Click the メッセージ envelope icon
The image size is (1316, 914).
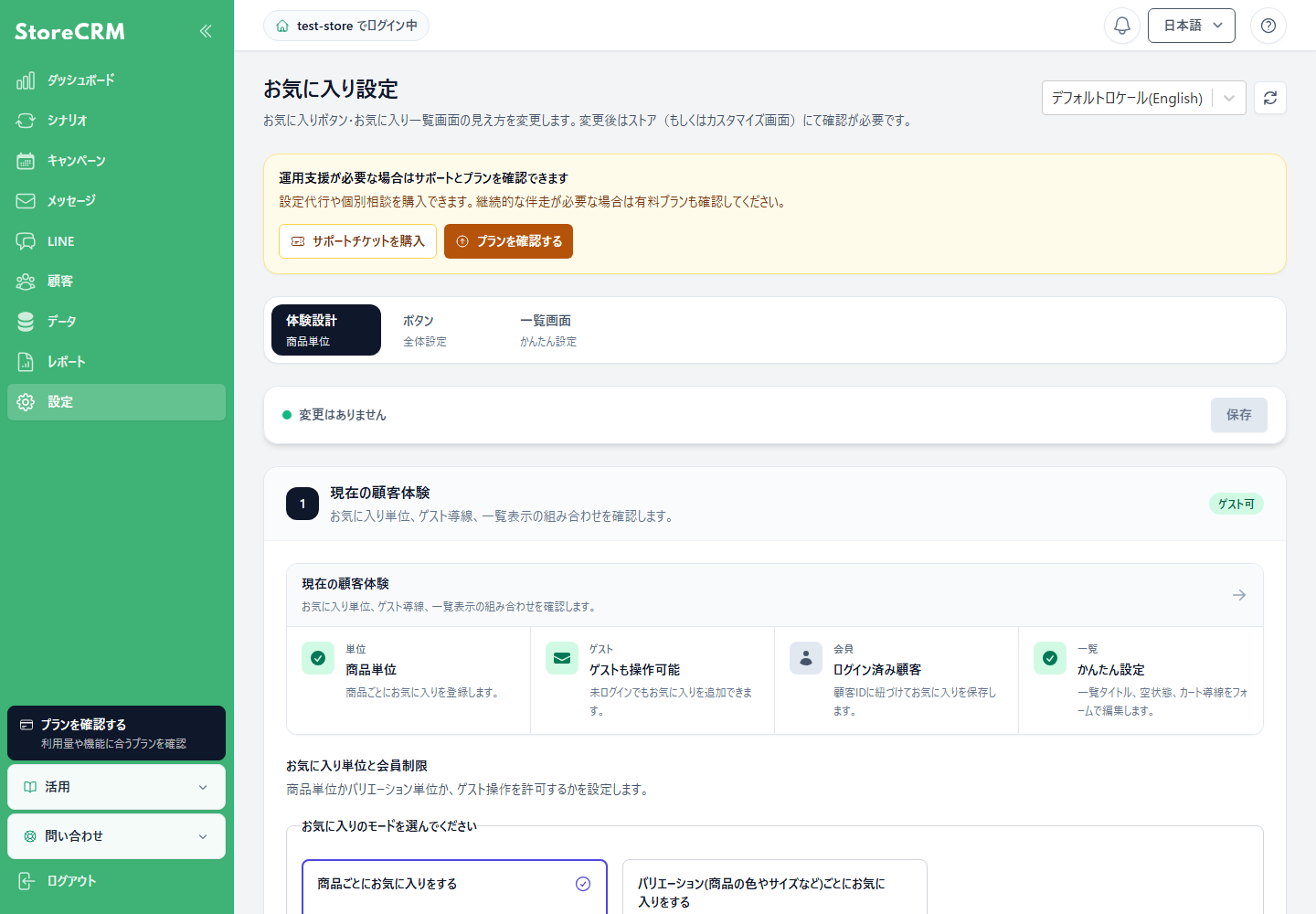[x=26, y=201]
